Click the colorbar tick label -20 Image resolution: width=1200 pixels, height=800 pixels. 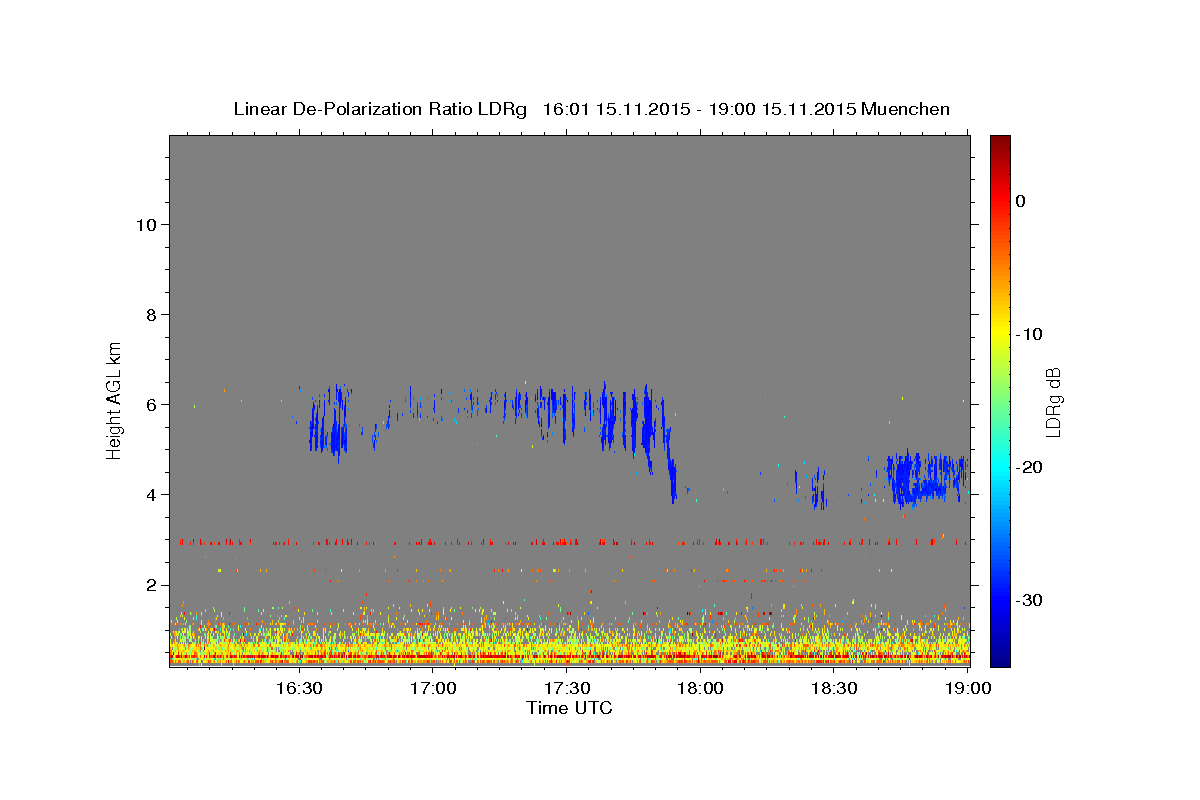tap(1030, 467)
